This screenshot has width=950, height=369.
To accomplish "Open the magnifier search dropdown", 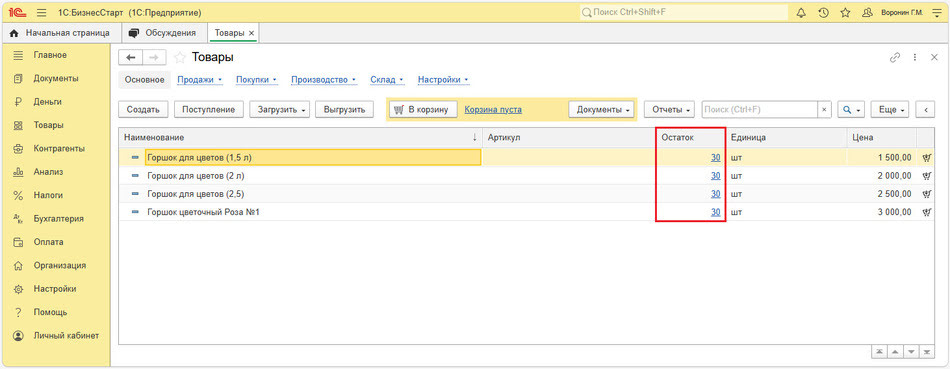I will (851, 110).
